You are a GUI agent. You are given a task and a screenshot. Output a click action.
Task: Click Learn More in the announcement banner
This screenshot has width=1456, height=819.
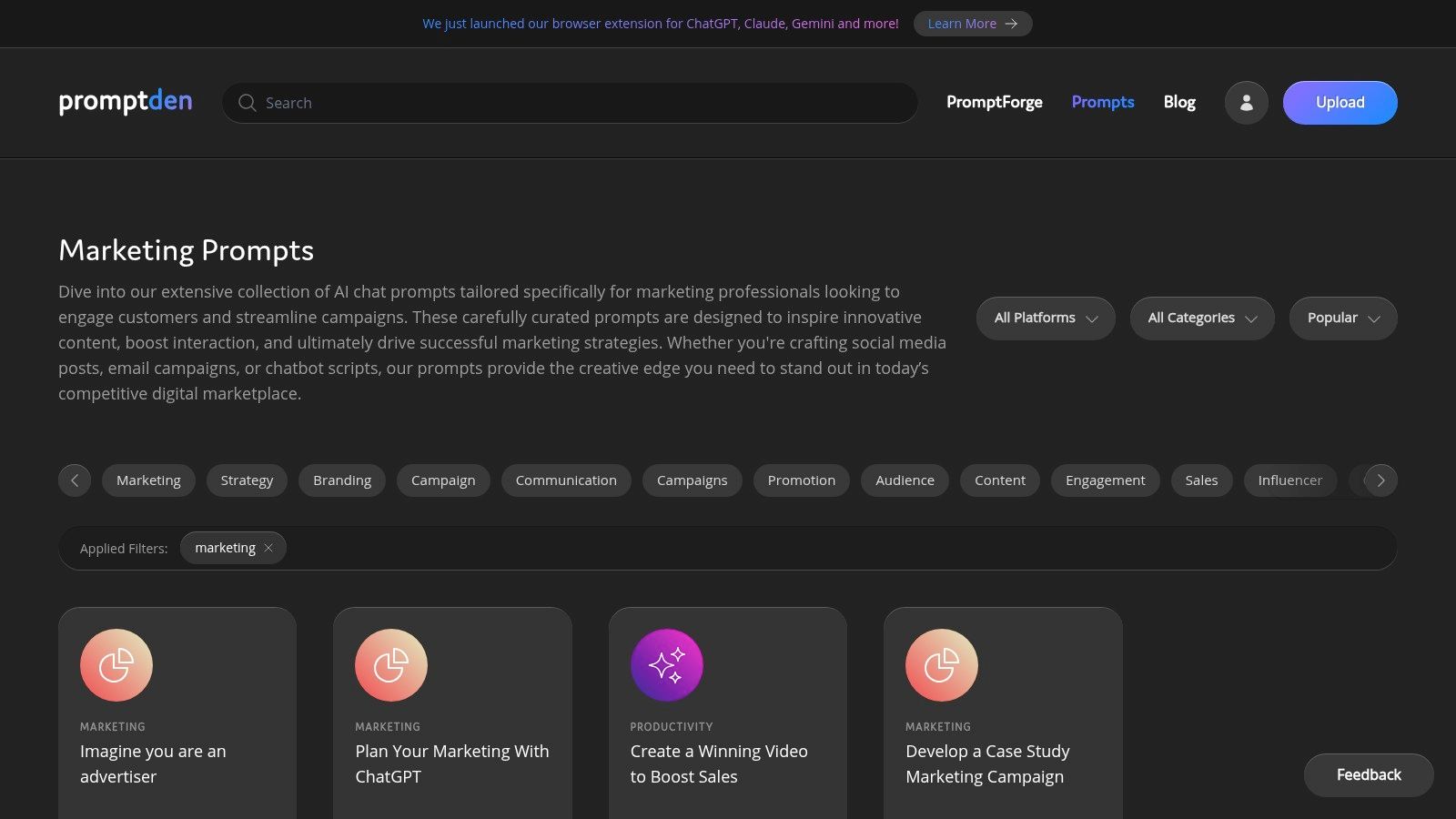pos(972,24)
